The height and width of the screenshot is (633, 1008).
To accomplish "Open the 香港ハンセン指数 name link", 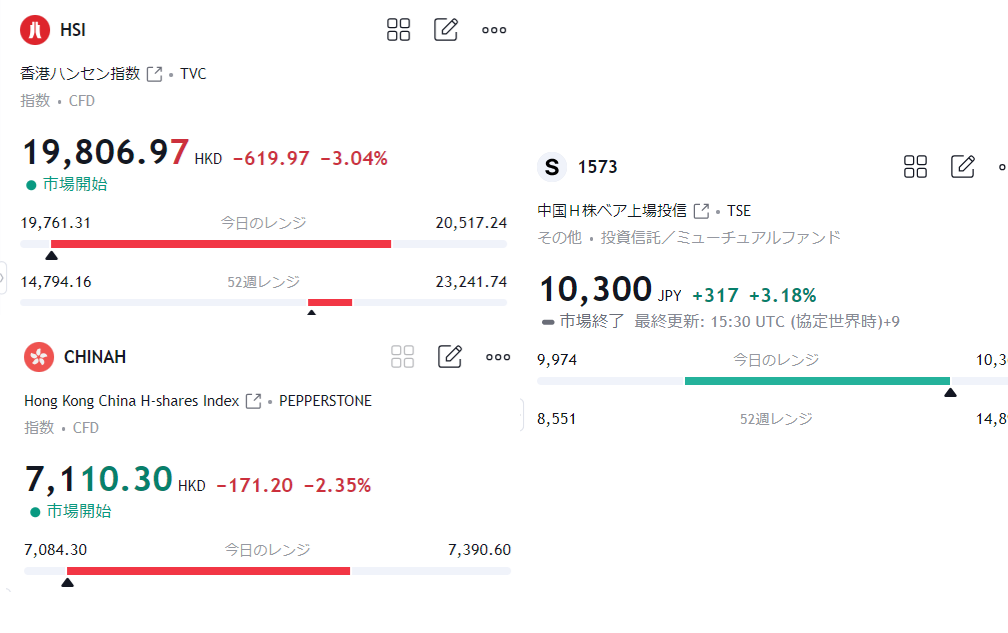I will (80, 74).
